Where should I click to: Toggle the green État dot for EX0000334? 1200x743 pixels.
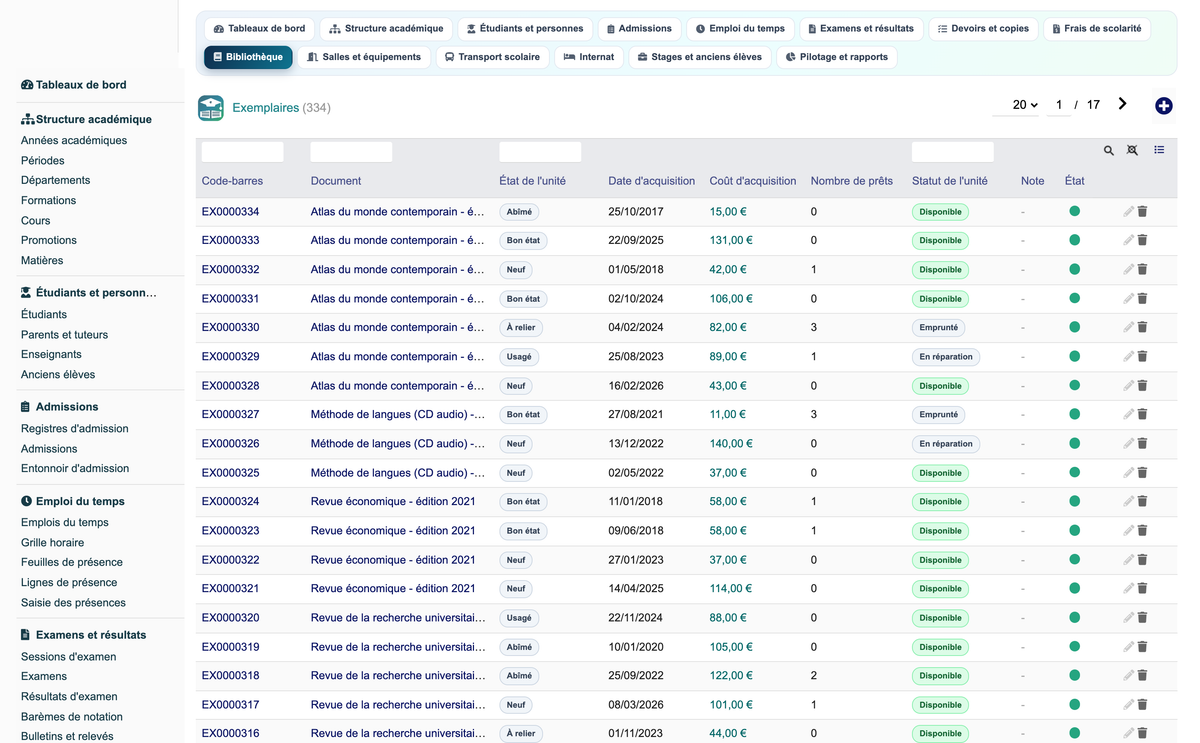(x=1075, y=212)
